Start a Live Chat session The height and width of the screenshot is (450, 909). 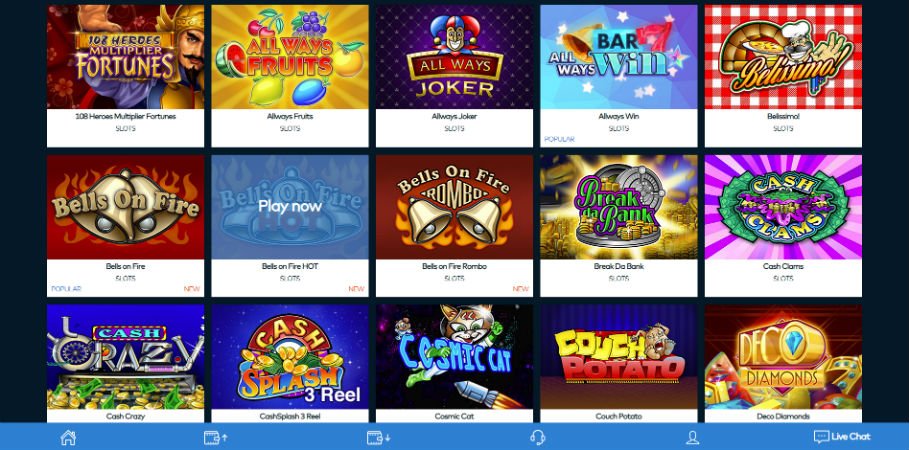tap(842, 437)
